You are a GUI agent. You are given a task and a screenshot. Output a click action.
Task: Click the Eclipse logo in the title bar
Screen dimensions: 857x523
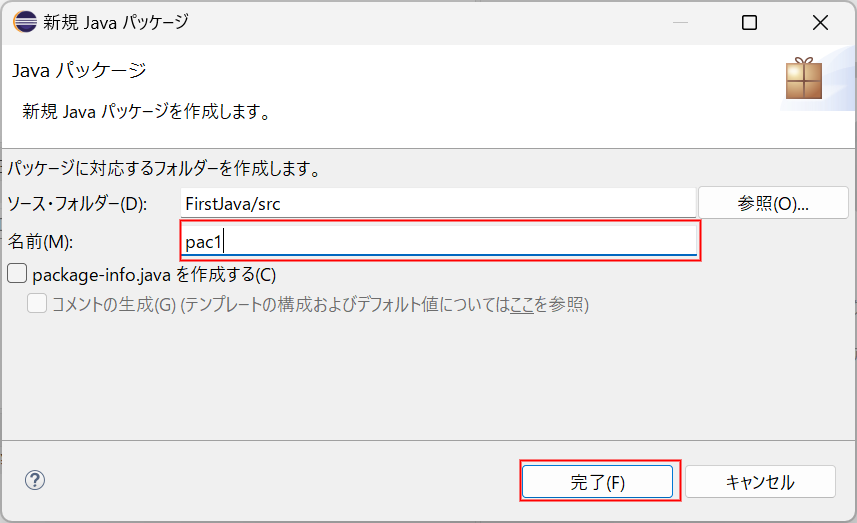[25, 22]
